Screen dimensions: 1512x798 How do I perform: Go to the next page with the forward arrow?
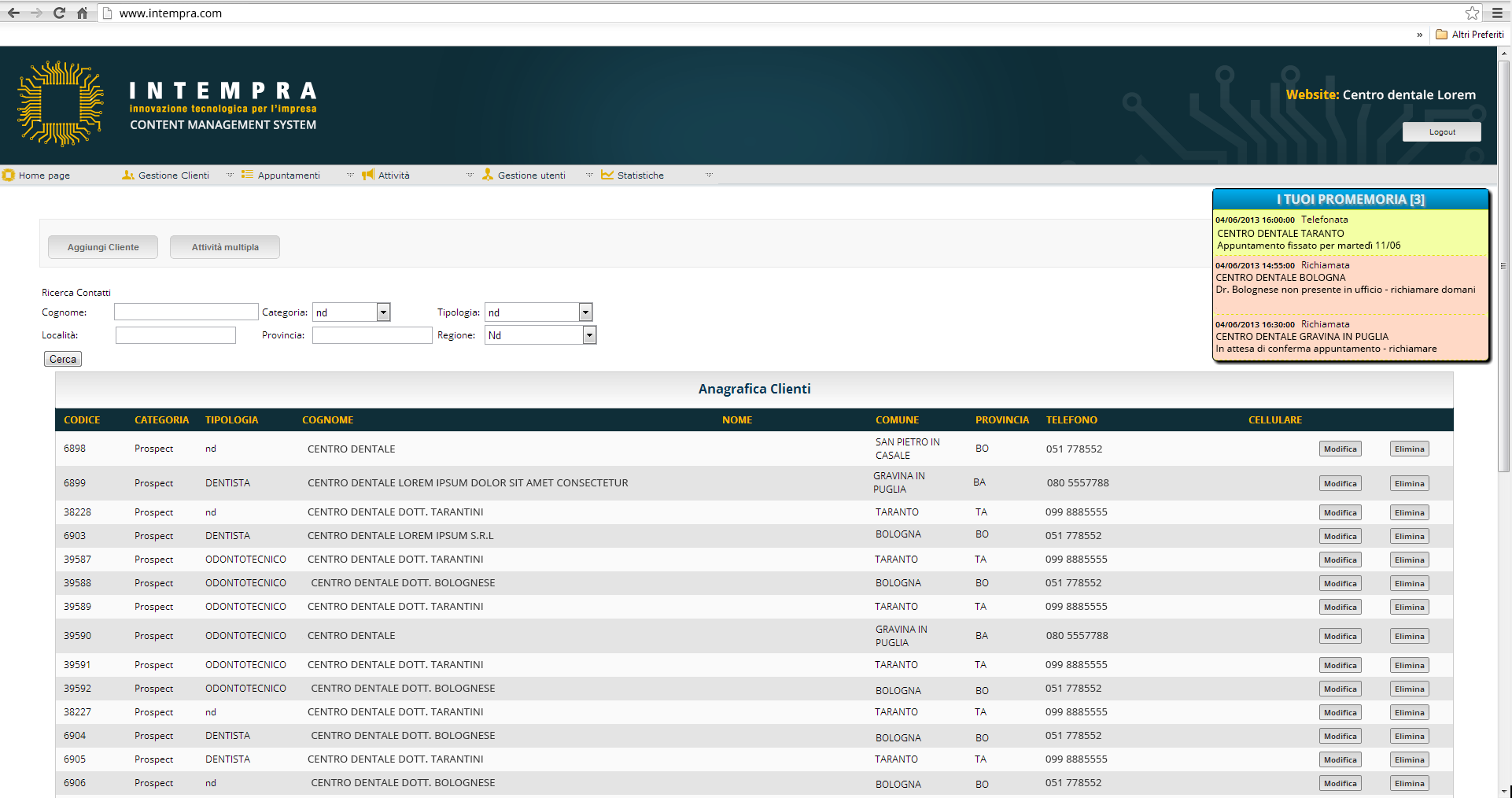(36, 13)
